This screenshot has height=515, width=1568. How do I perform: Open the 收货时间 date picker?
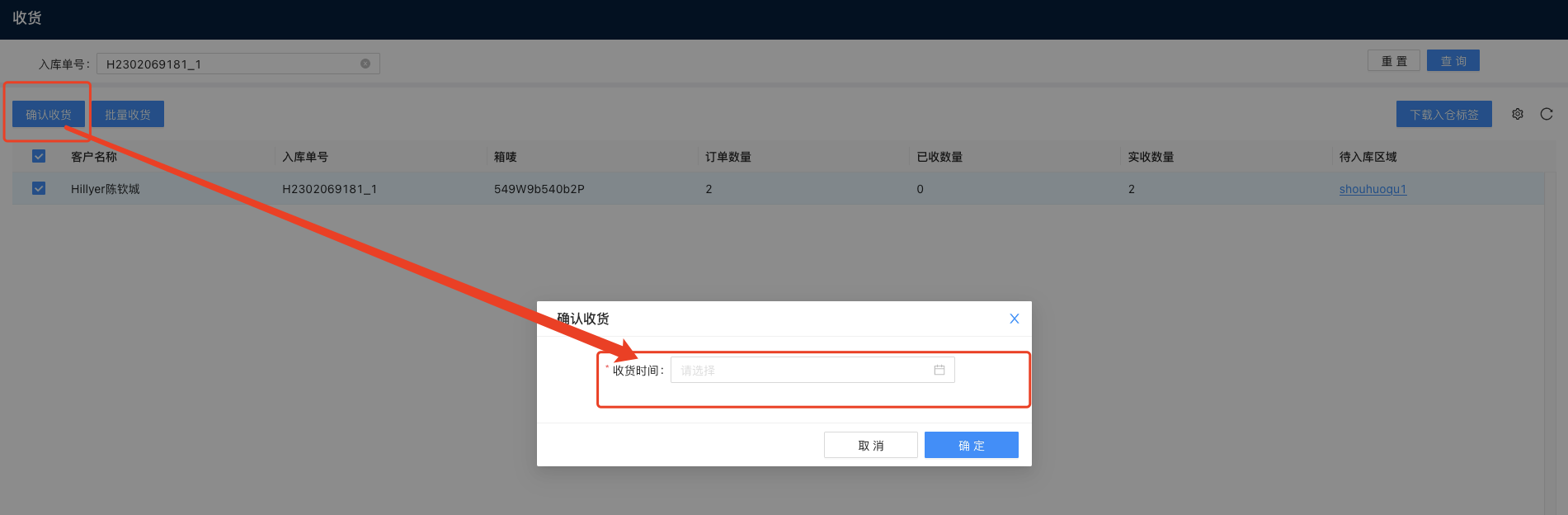pyautogui.click(x=800, y=370)
